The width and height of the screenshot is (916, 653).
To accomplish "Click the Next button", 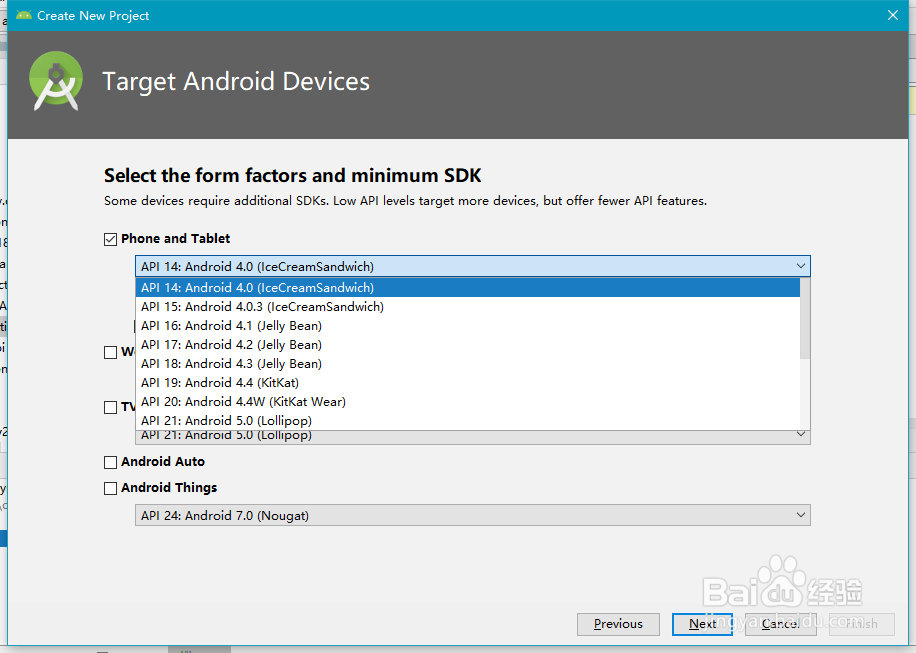I will [x=702, y=624].
